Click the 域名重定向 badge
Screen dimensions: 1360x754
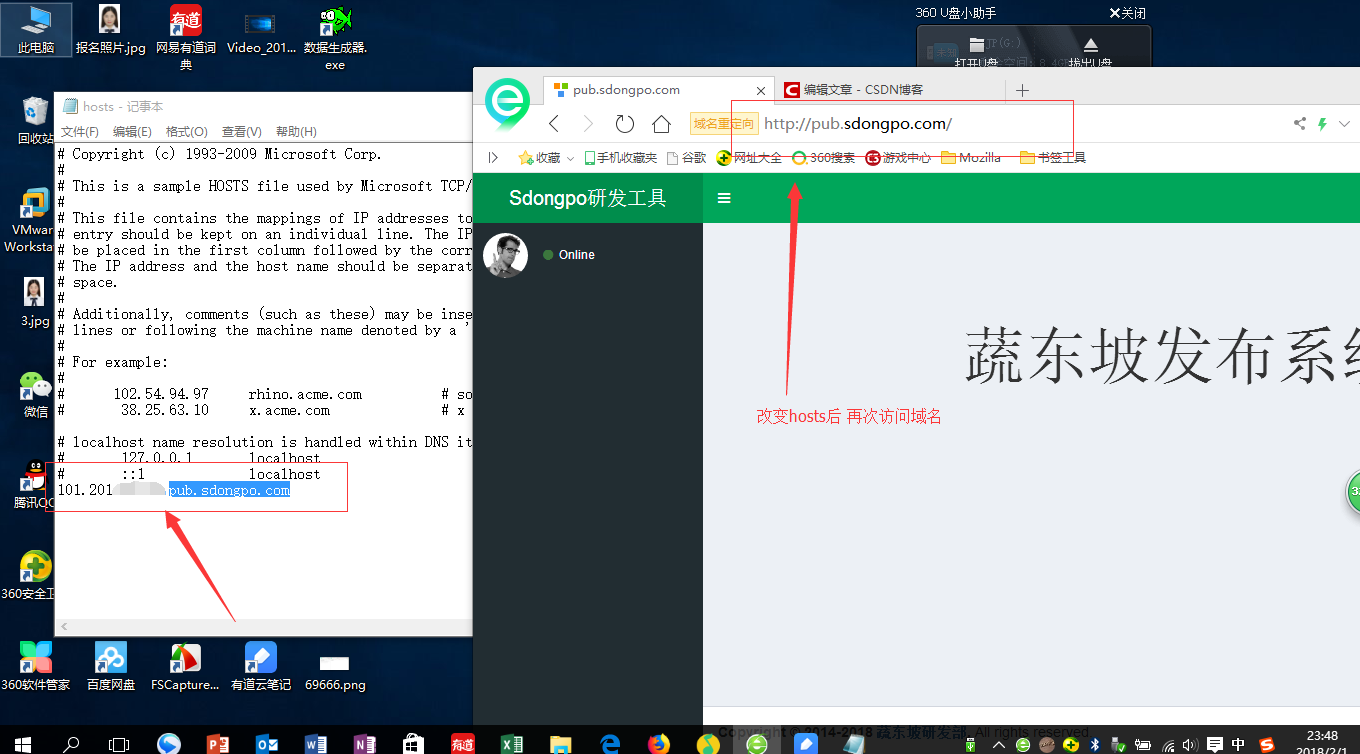(x=722, y=124)
